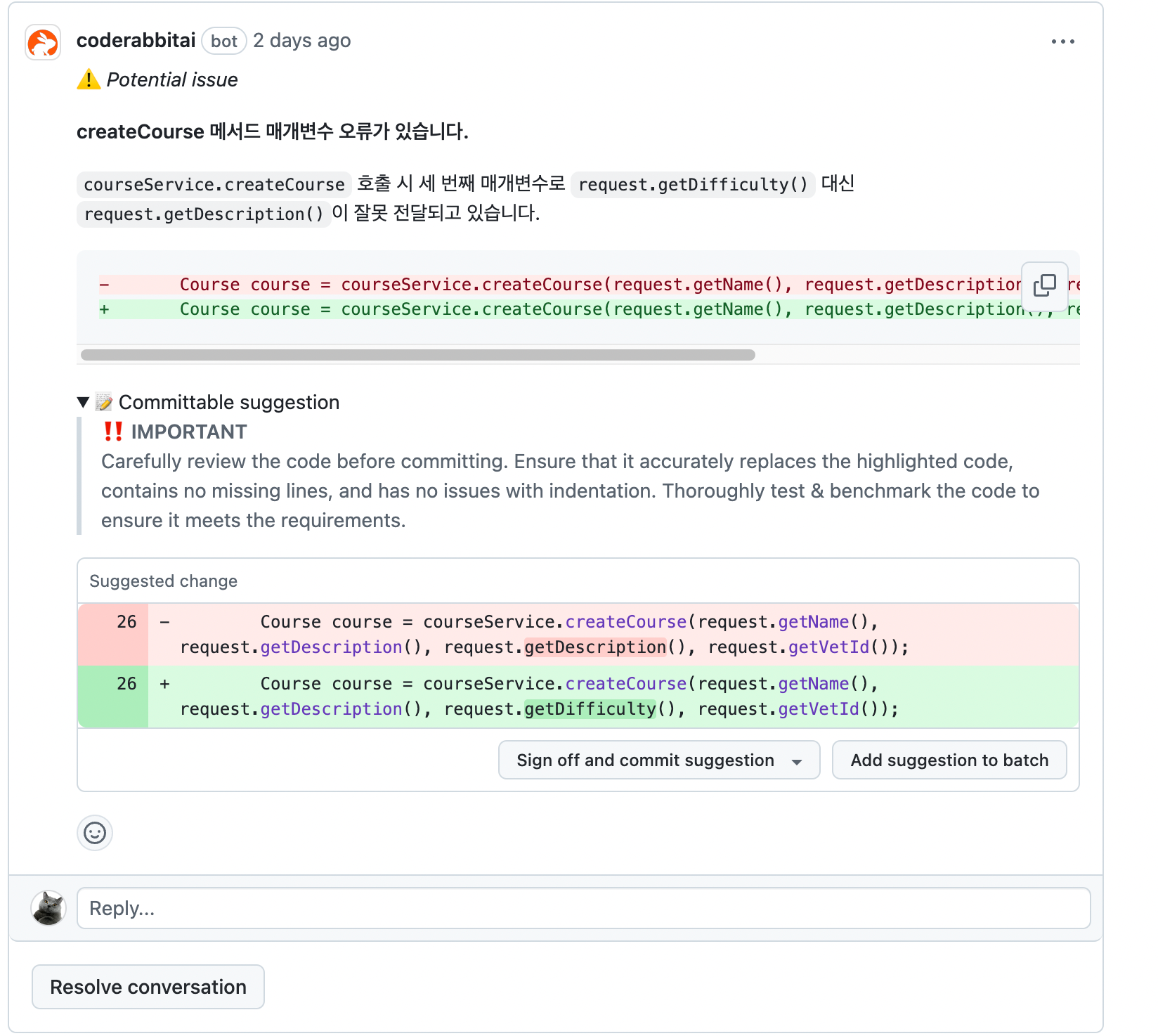The height and width of the screenshot is (1036, 1158).
Task: Expand the Suggested change header
Action: pyautogui.click(x=162, y=581)
